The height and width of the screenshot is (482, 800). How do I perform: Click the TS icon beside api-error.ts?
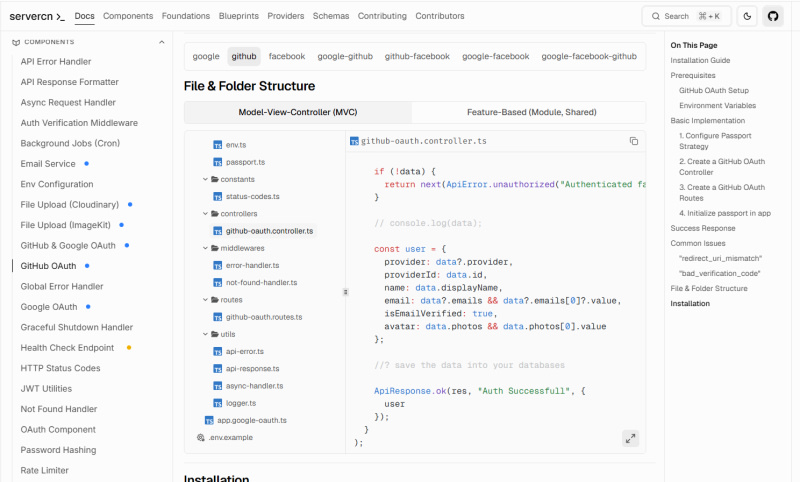[218, 351]
